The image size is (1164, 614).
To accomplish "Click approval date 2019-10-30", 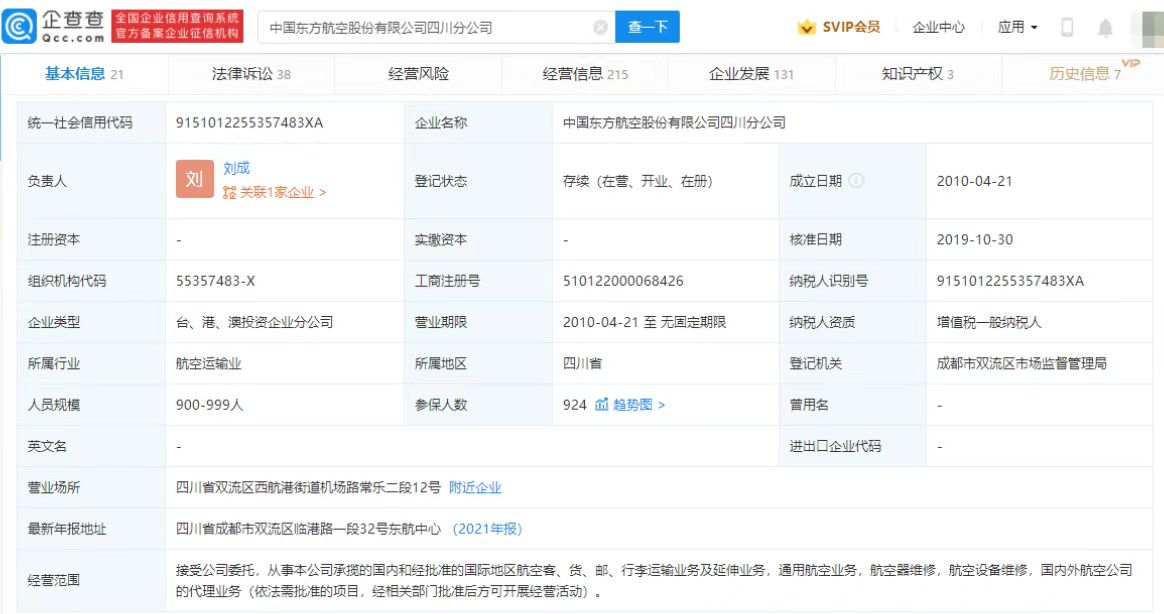I will tap(975, 240).
